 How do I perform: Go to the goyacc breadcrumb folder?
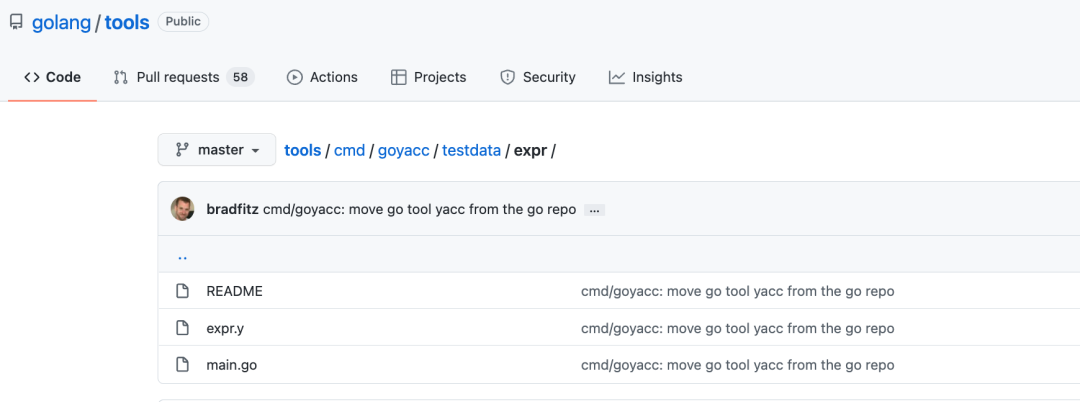point(403,150)
